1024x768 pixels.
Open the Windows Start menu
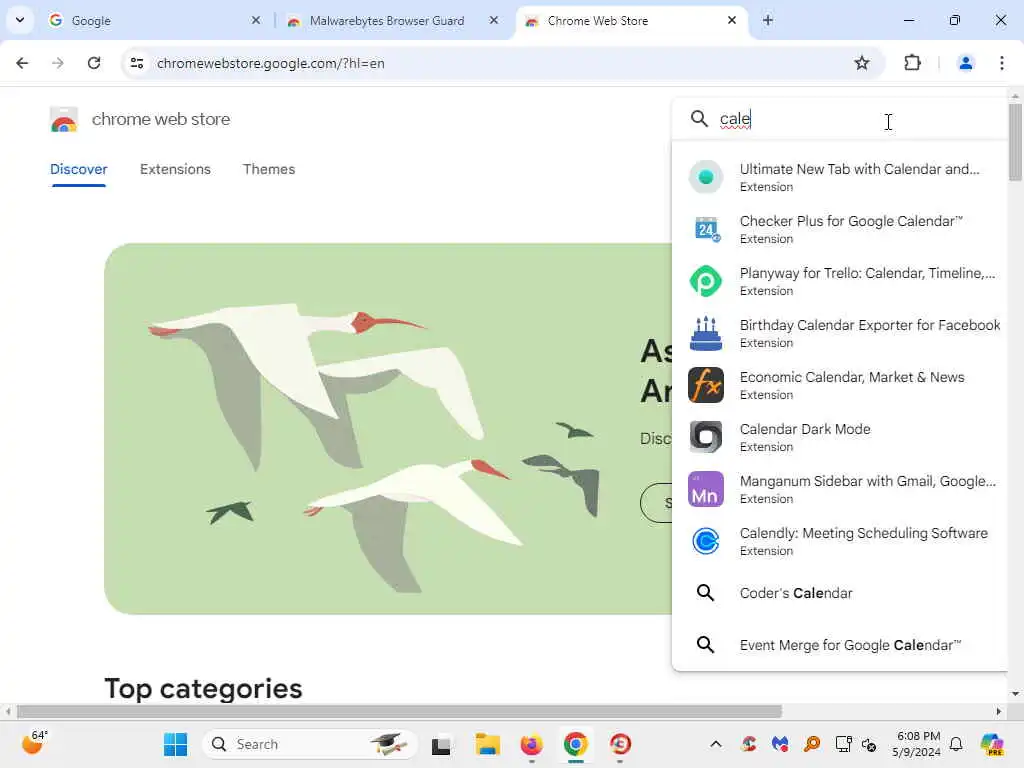pyautogui.click(x=175, y=744)
